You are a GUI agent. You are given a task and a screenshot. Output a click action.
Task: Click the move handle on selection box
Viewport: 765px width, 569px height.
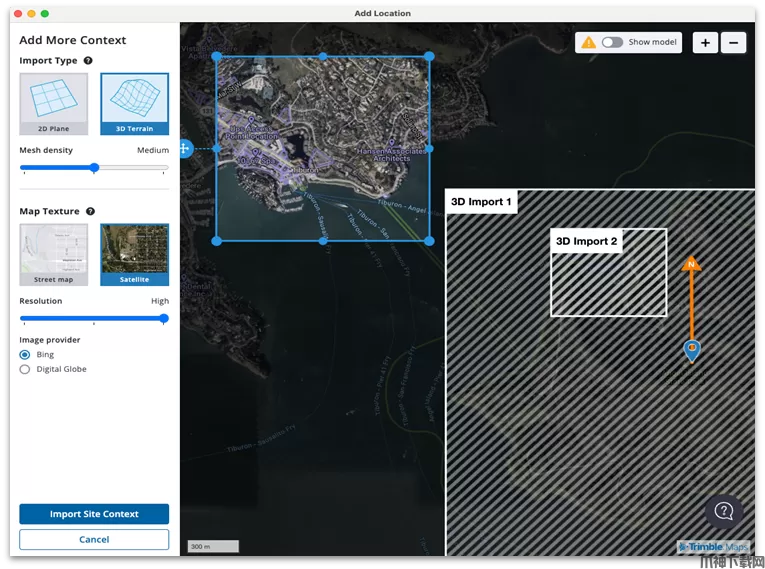[x=184, y=149]
